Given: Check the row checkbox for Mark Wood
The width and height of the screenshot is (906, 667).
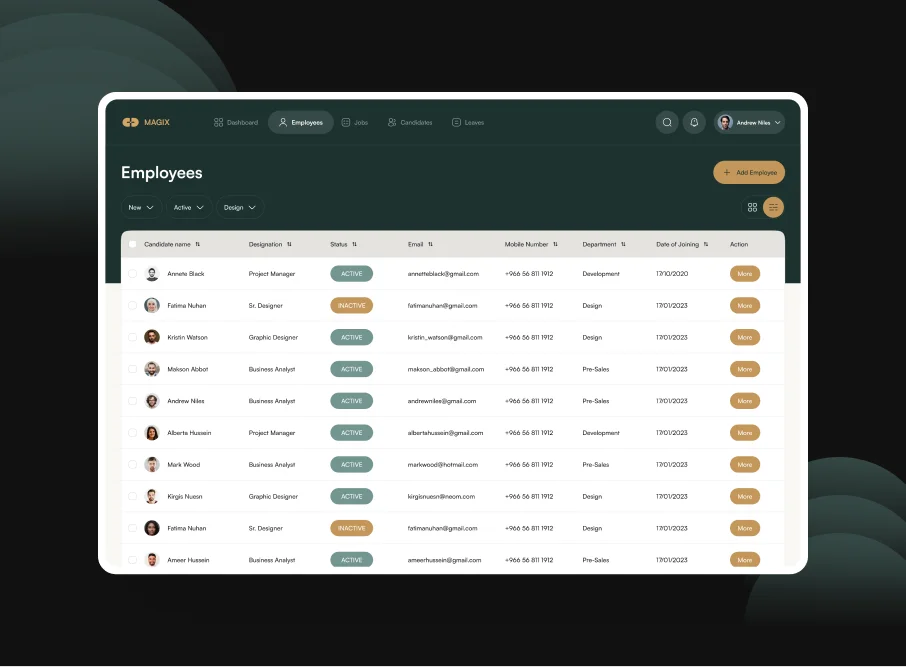Looking at the screenshot, I should click(132, 464).
